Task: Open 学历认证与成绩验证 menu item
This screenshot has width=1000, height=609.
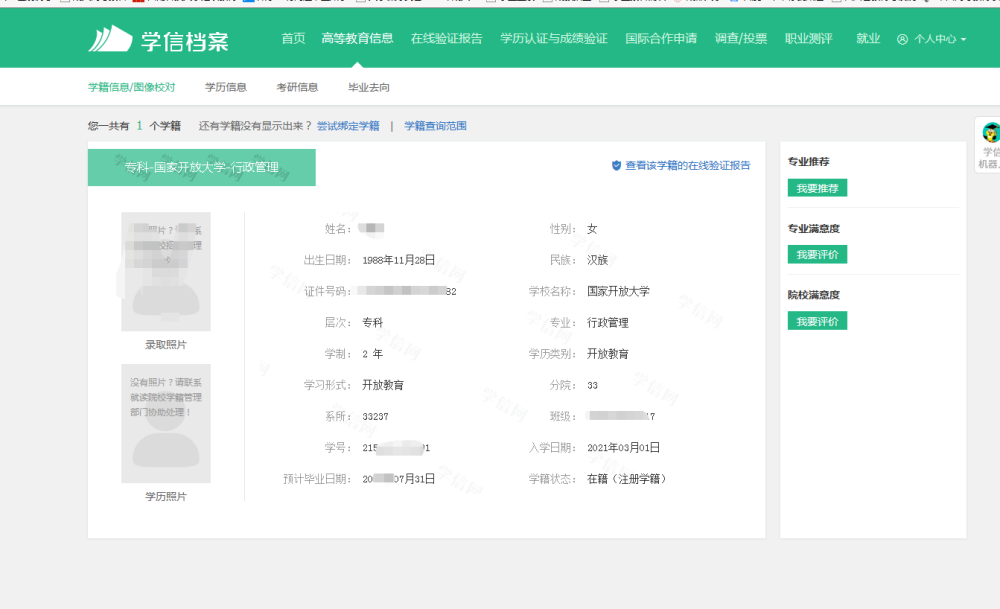Action: click(554, 39)
